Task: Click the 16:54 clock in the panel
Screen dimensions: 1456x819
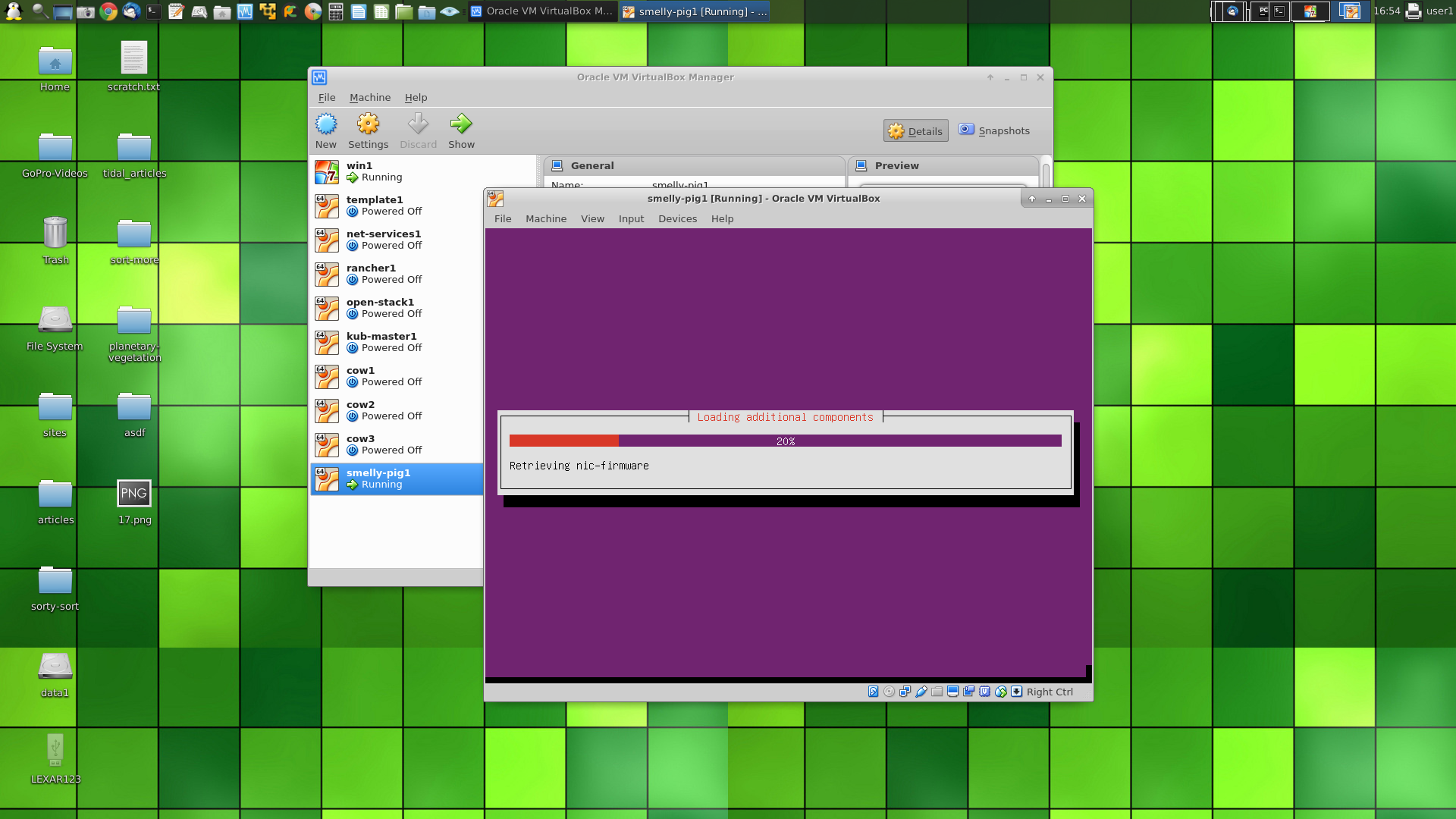Action: coord(1386,11)
